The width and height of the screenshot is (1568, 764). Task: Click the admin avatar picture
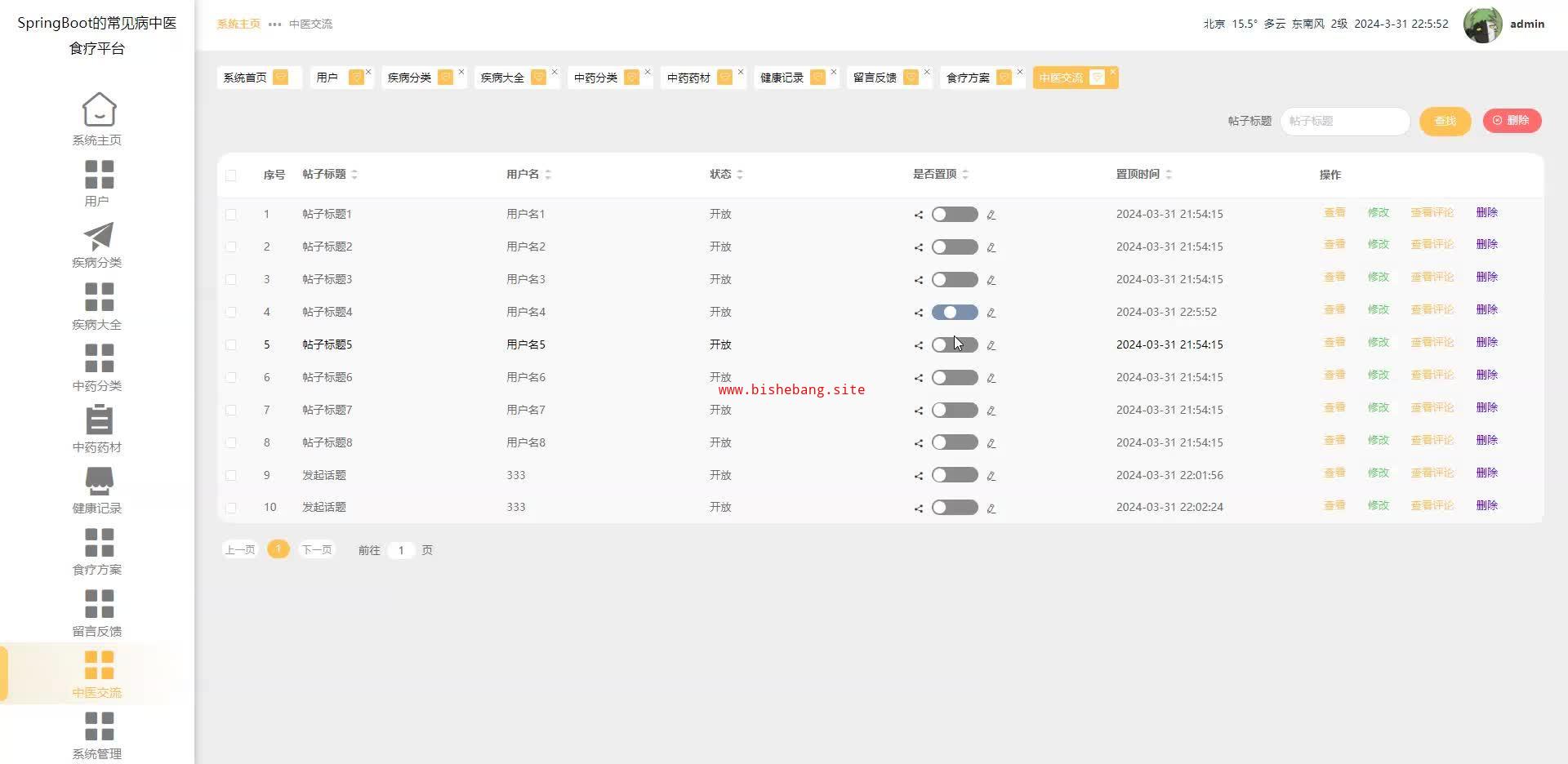(x=1482, y=24)
